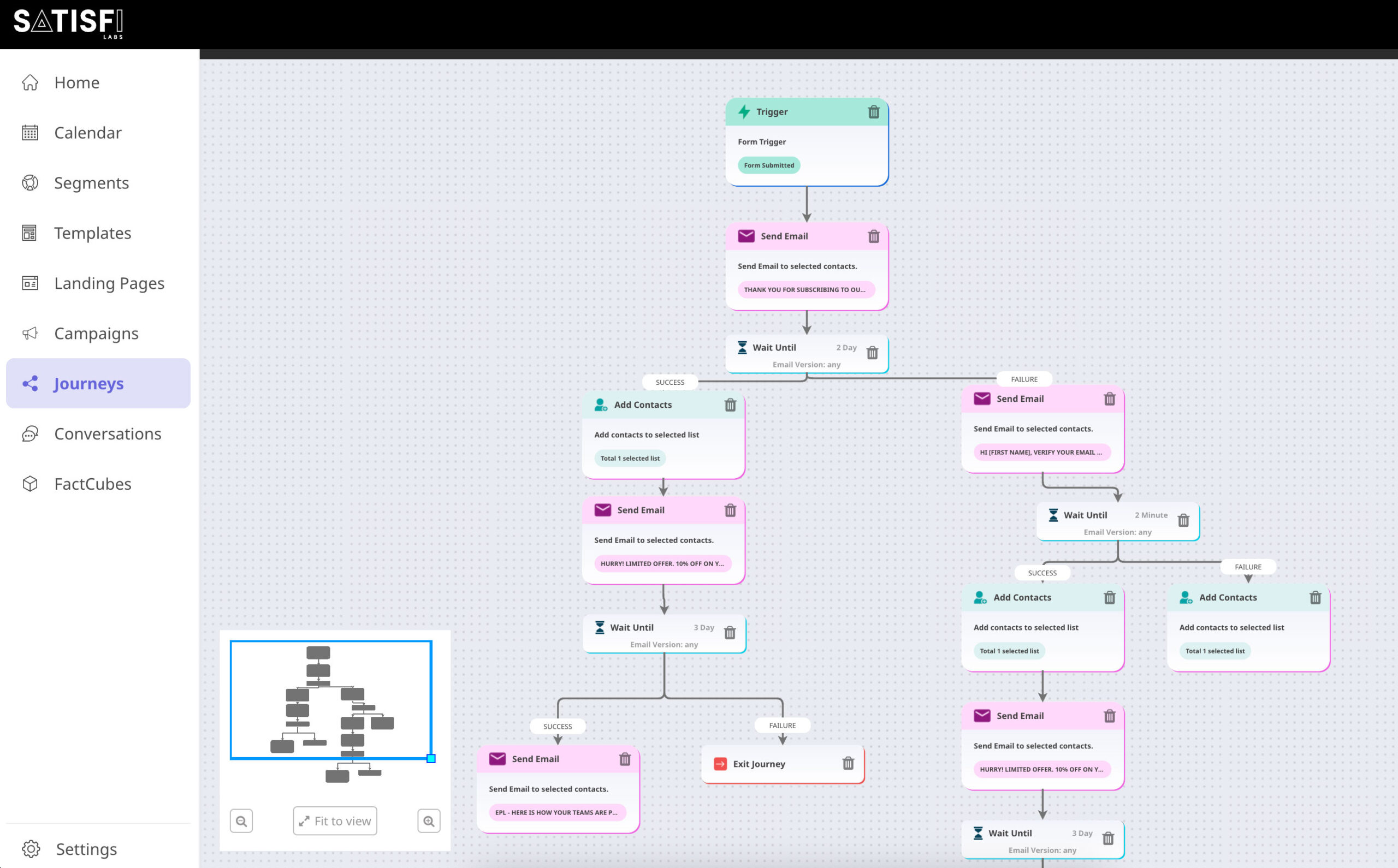Image resolution: width=1398 pixels, height=868 pixels.
Task: Click the Fit to view button
Action: [335, 821]
